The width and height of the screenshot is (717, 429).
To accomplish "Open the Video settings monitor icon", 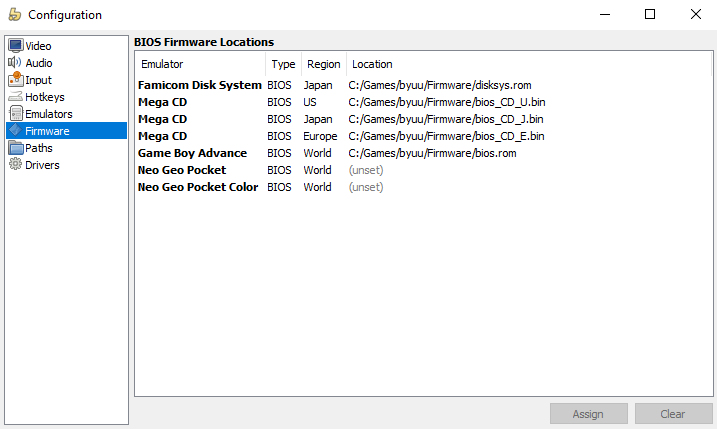I will [16, 46].
